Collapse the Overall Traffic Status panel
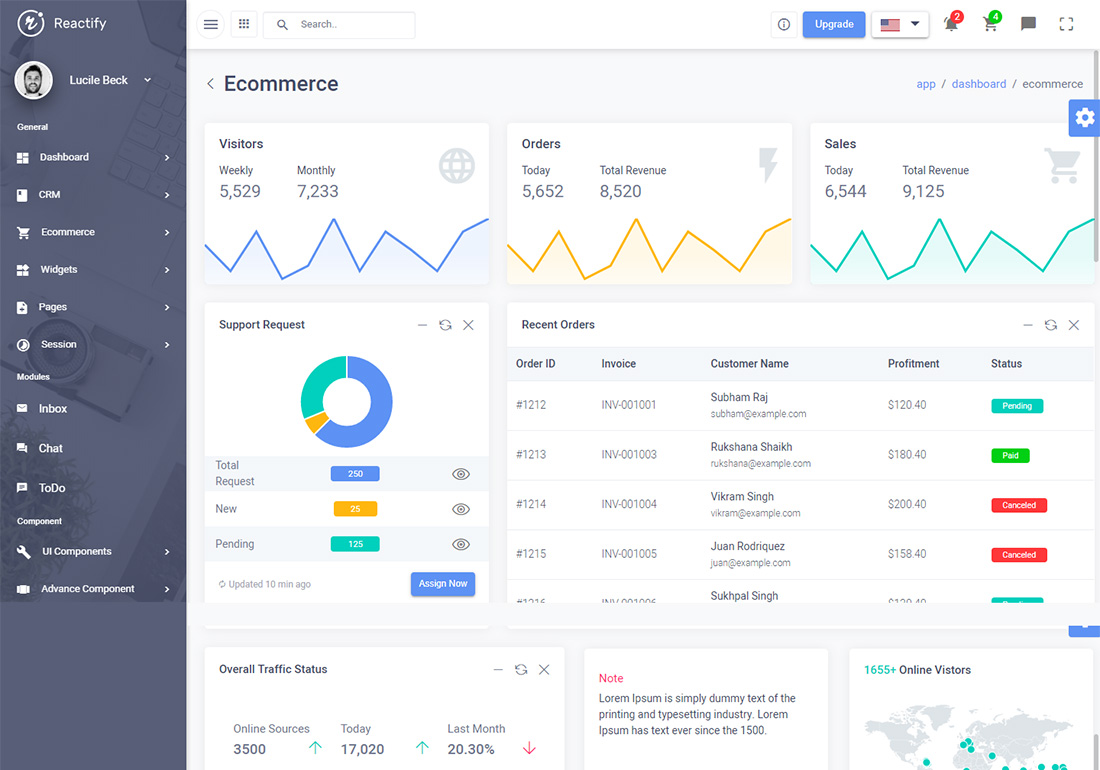This screenshot has width=1100, height=770. (498, 670)
